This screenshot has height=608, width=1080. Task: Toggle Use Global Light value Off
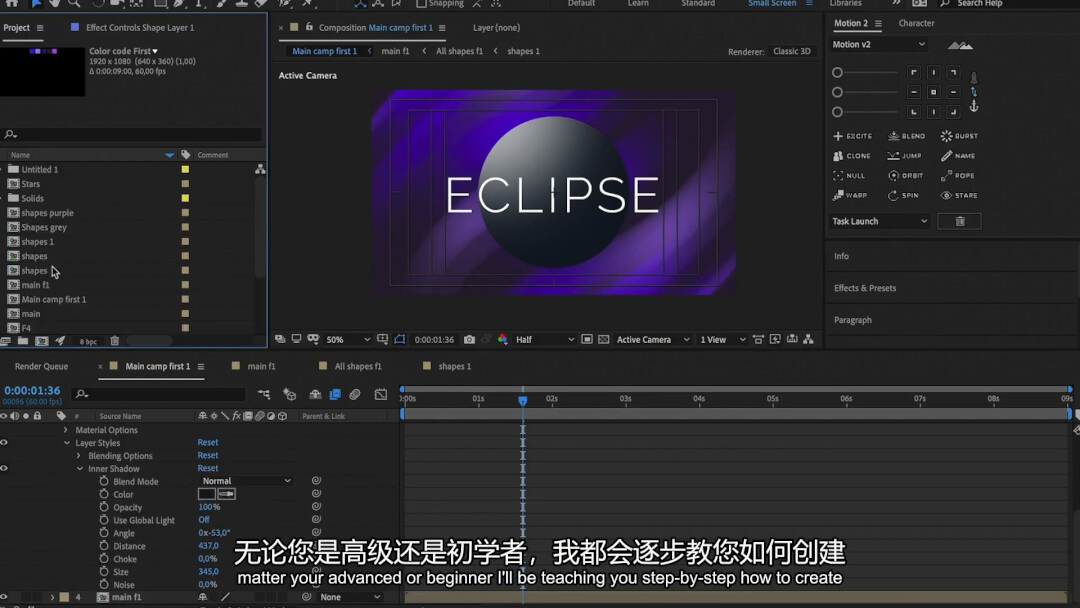pos(204,520)
